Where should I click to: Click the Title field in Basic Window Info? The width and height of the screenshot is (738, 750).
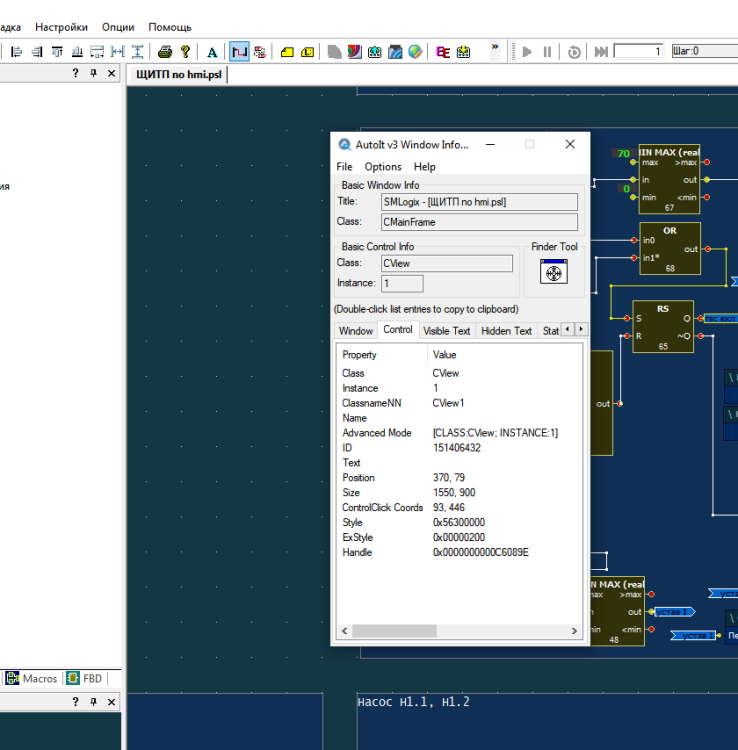tap(479, 202)
